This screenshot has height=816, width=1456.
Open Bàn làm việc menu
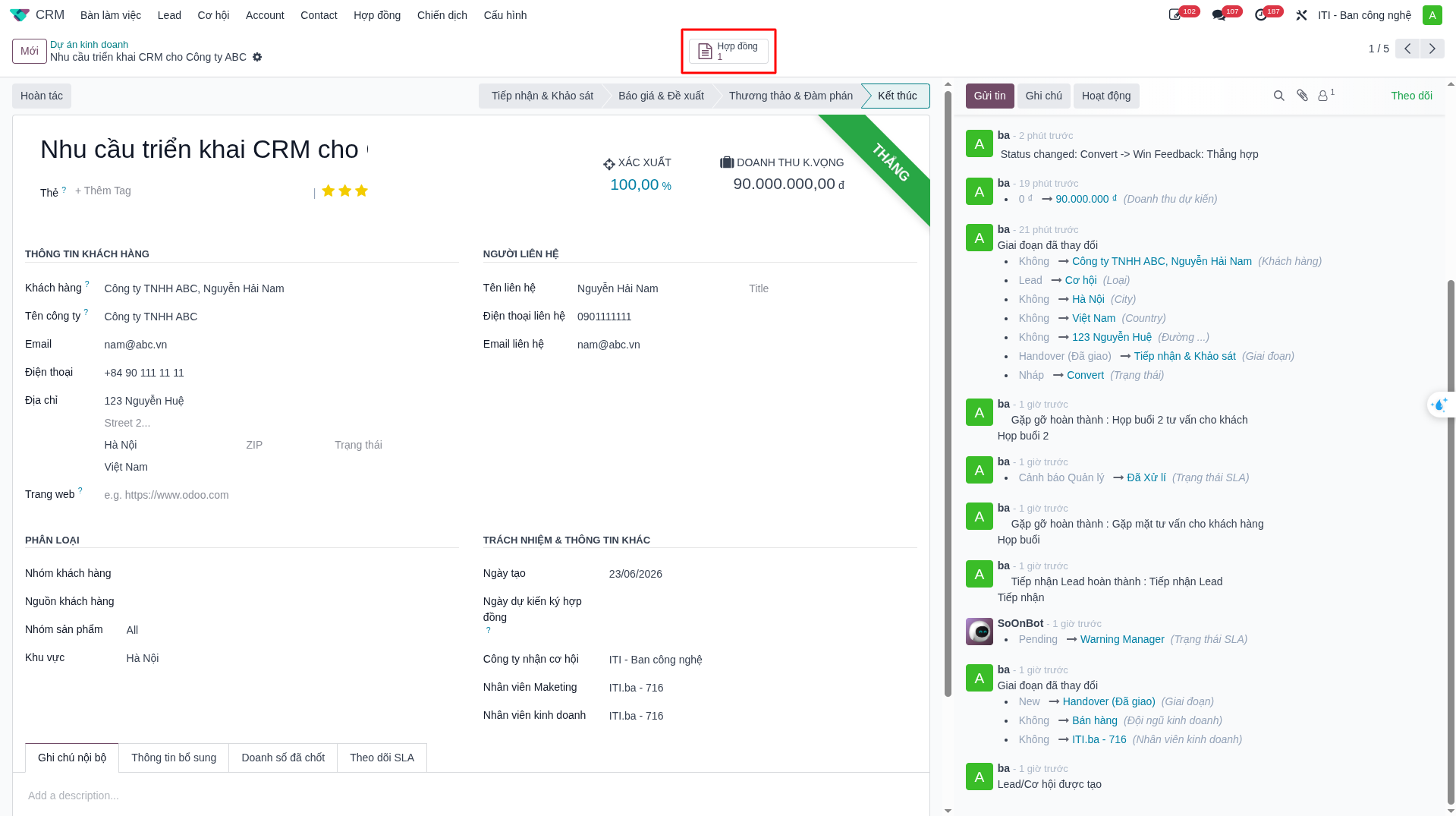(x=111, y=15)
